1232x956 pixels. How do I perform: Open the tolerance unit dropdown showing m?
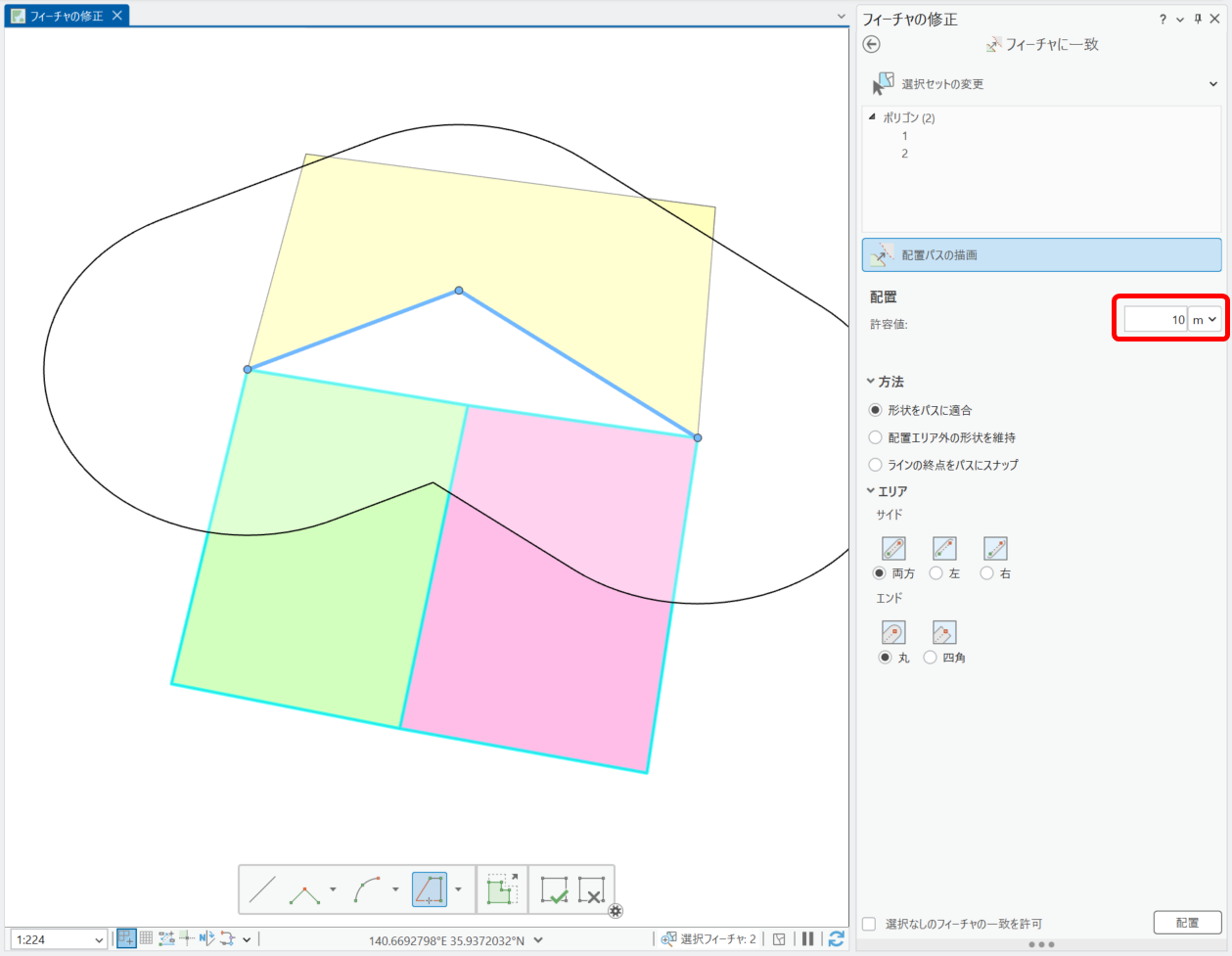tap(1205, 320)
